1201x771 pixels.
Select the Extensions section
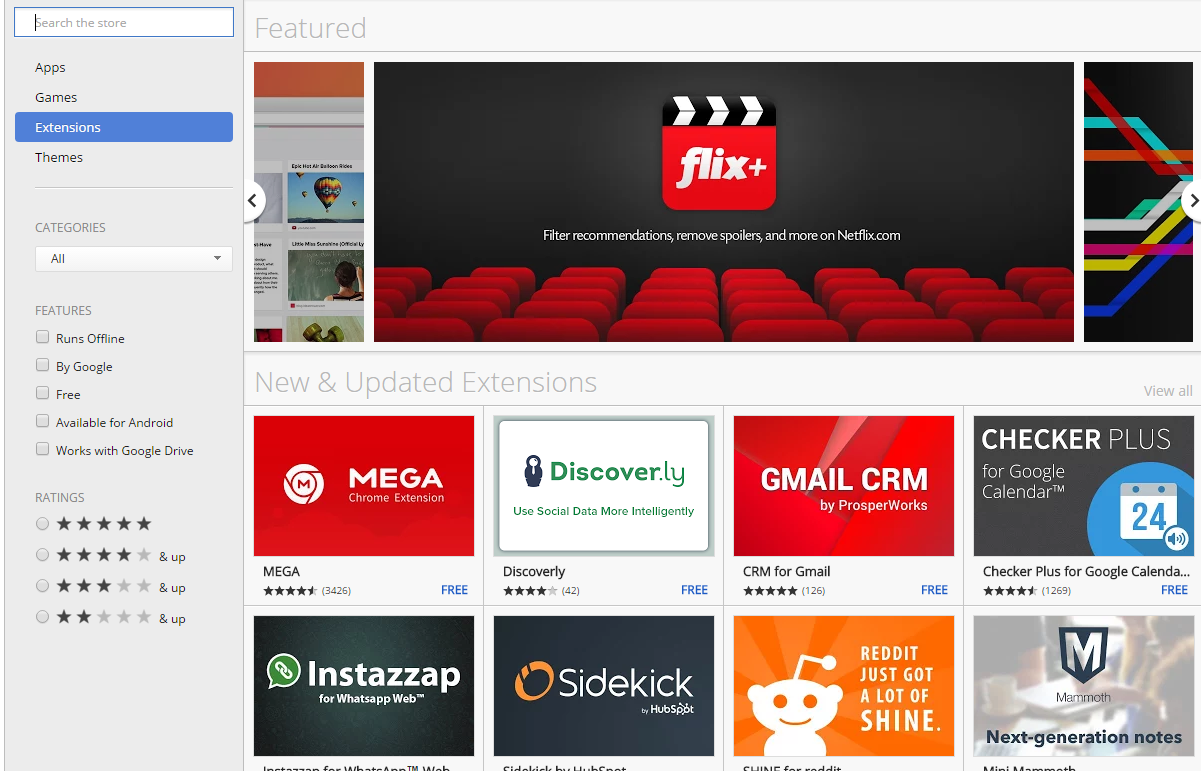[124, 127]
